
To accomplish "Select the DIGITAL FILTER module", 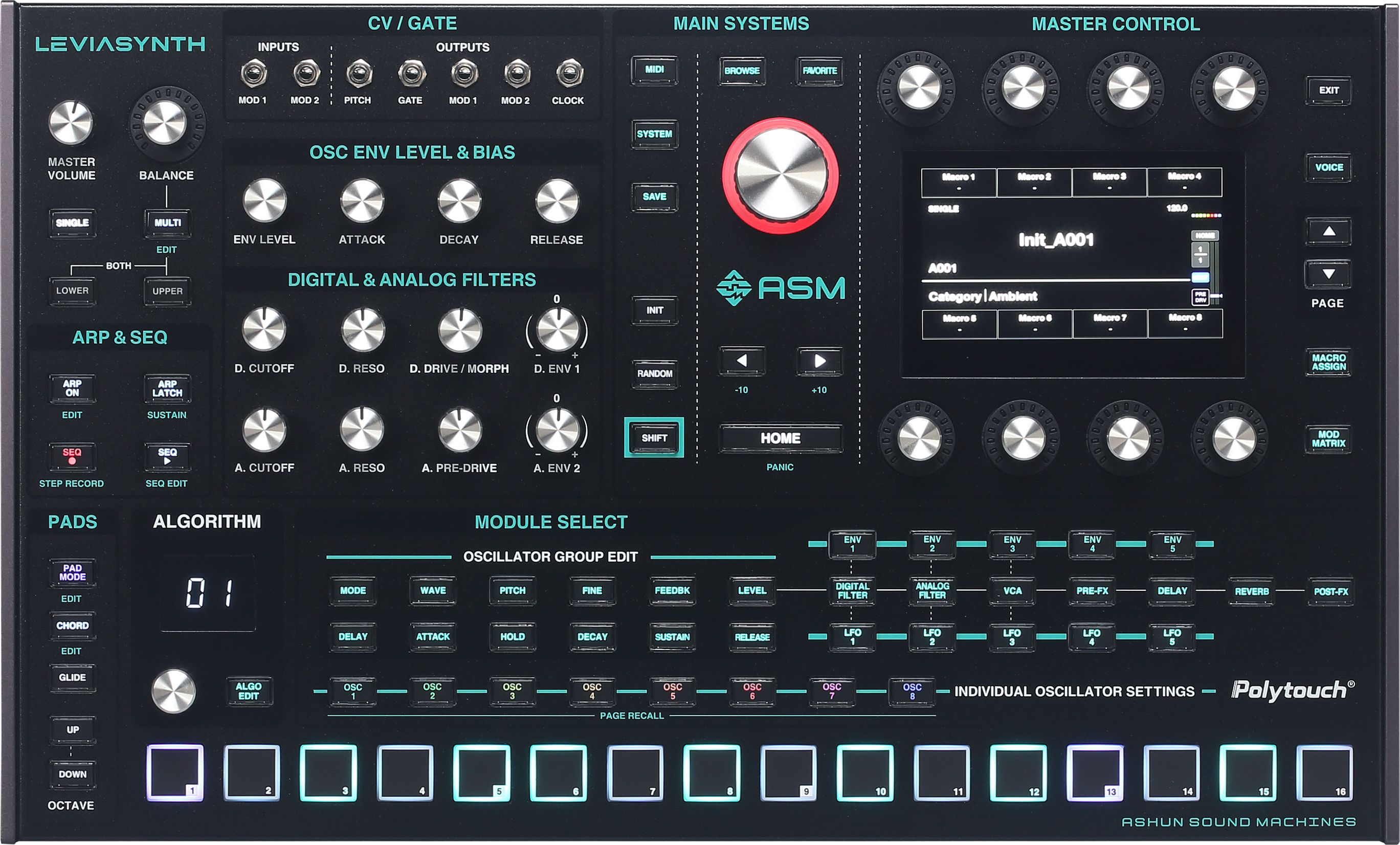I will tap(852, 590).
